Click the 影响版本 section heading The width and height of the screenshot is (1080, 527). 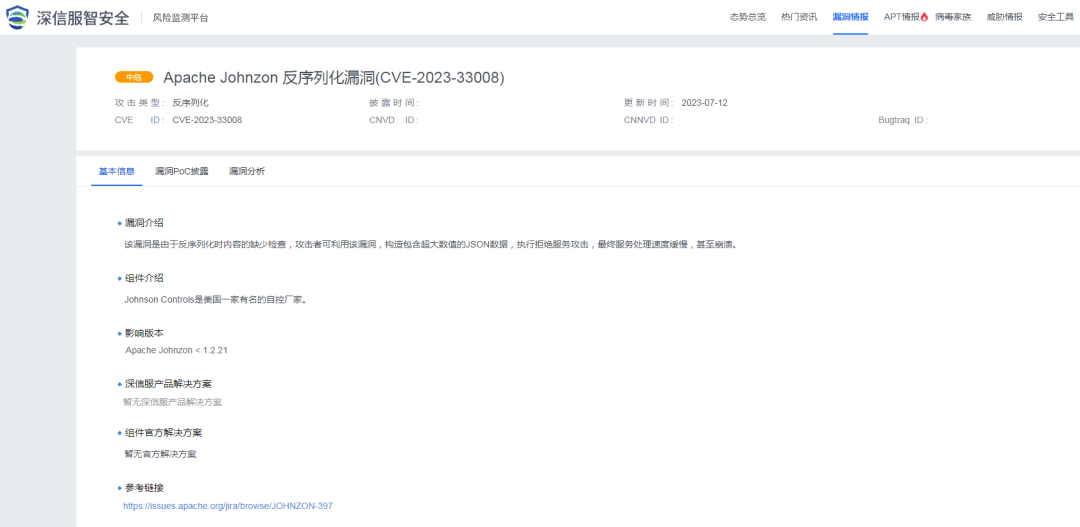(144, 333)
